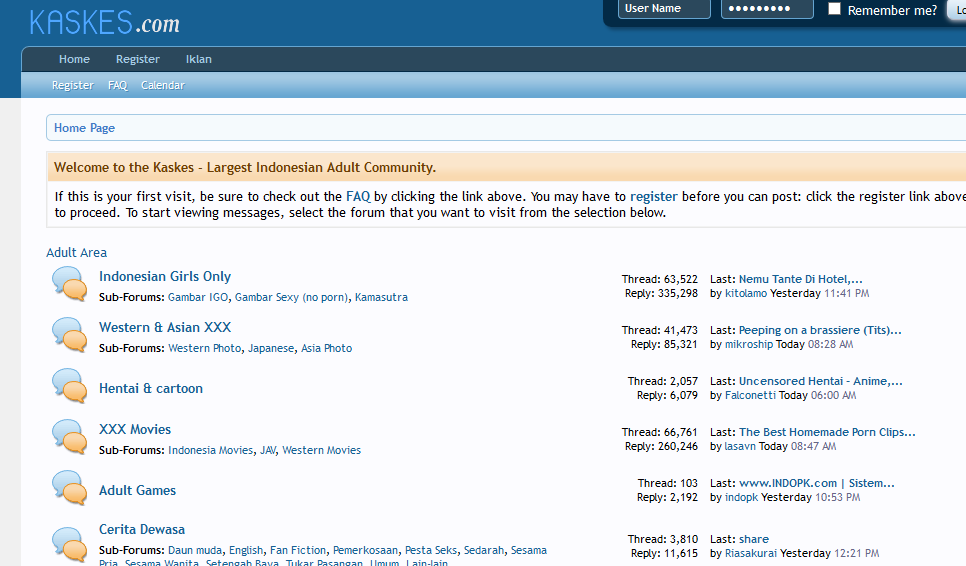Click the 'Reply: 260,246' count text
966x566 pixels.
pyautogui.click(x=661, y=447)
